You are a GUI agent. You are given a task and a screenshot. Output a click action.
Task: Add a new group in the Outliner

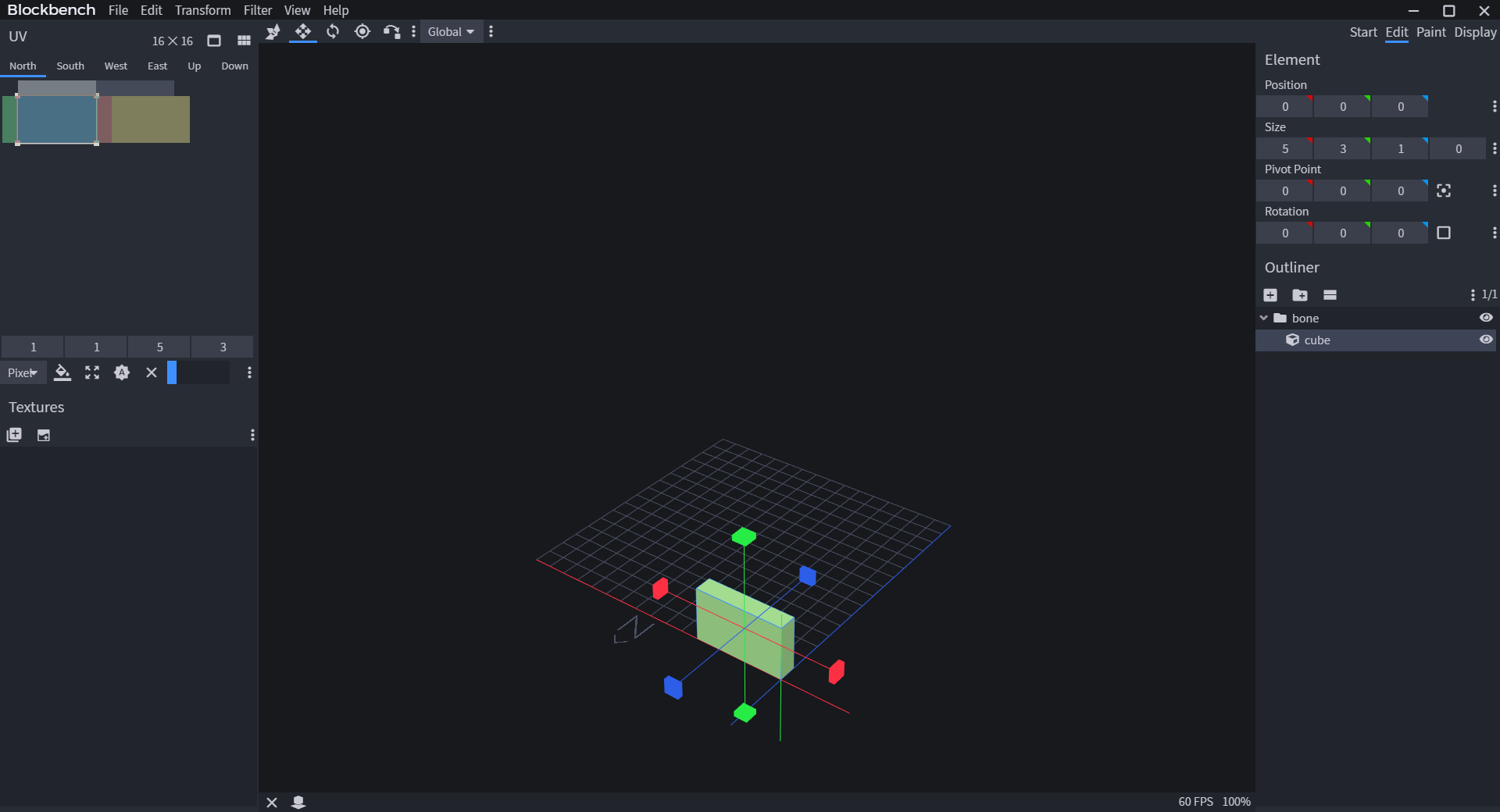1301,295
